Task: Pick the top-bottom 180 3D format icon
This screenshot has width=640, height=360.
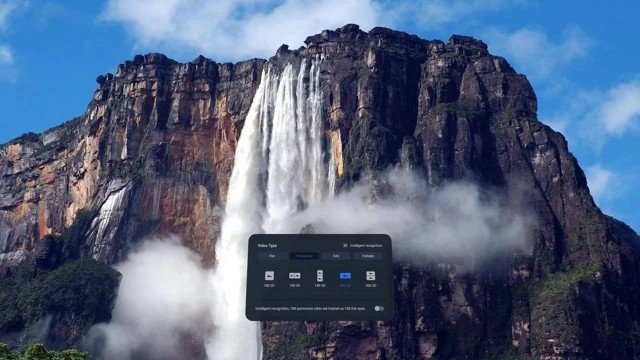Action: tap(320, 276)
